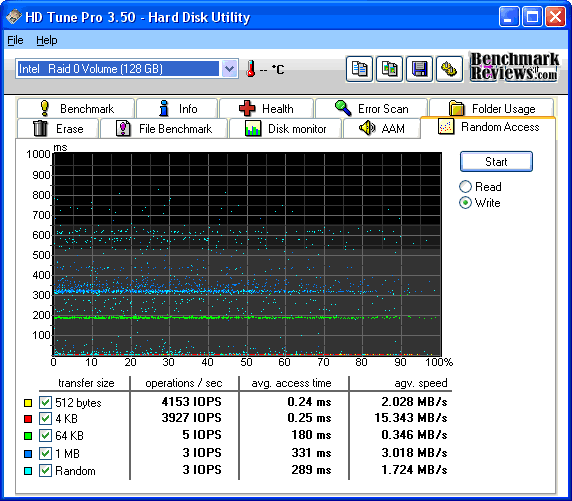Open the Help menu
The image size is (572, 501).
point(47,40)
